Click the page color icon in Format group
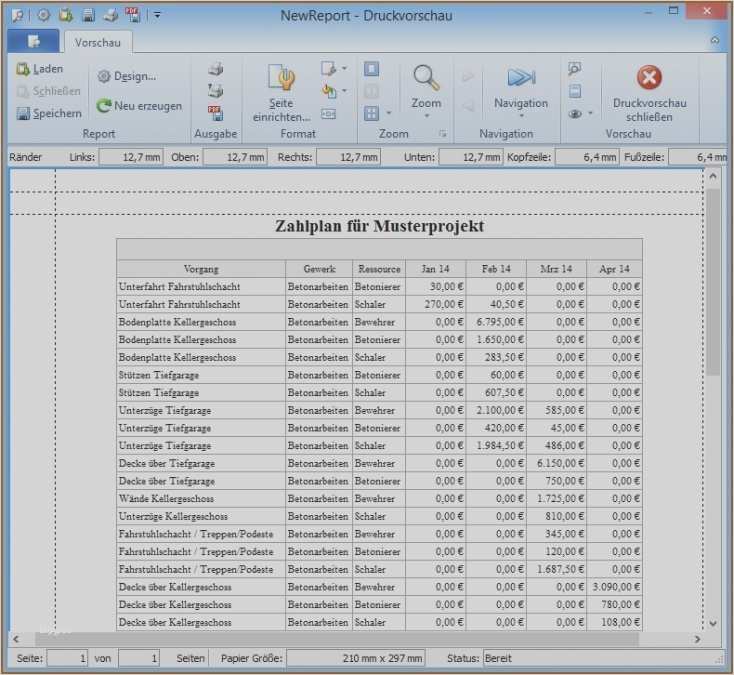The image size is (734, 675). click(x=329, y=90)
